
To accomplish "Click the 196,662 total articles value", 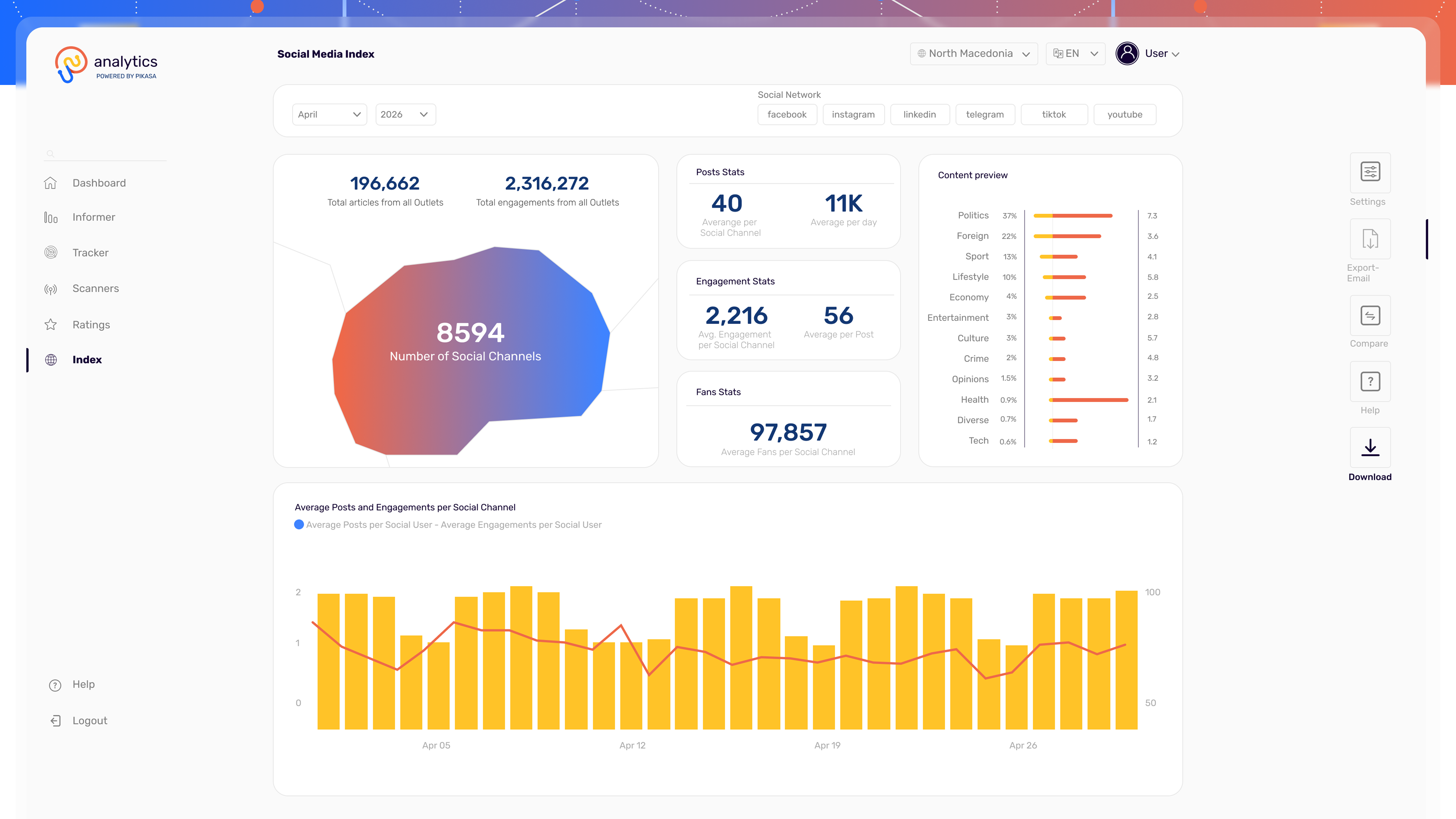I will (x=385, y=184).
